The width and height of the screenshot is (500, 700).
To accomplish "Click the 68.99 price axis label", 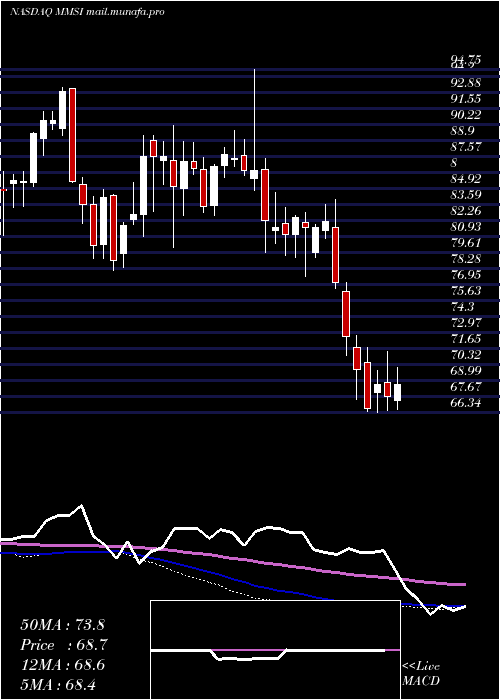I will pos(466,371).
